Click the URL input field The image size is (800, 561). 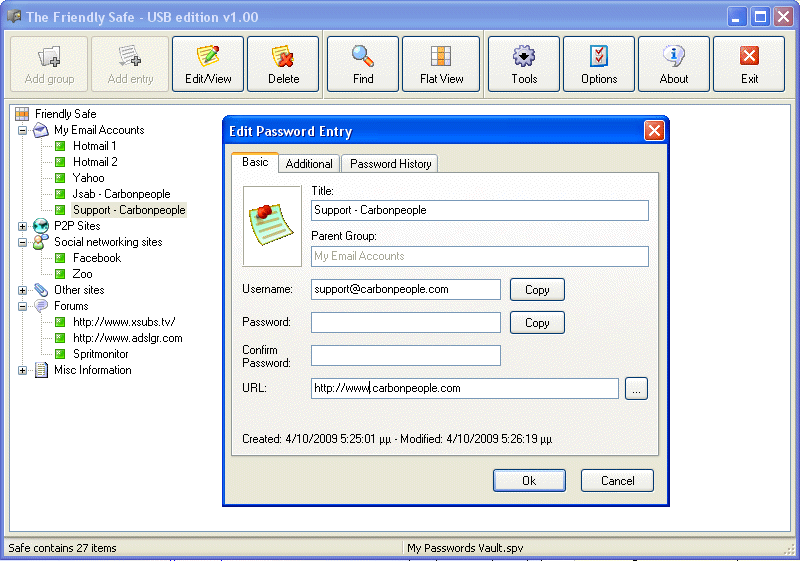point(465,388)
